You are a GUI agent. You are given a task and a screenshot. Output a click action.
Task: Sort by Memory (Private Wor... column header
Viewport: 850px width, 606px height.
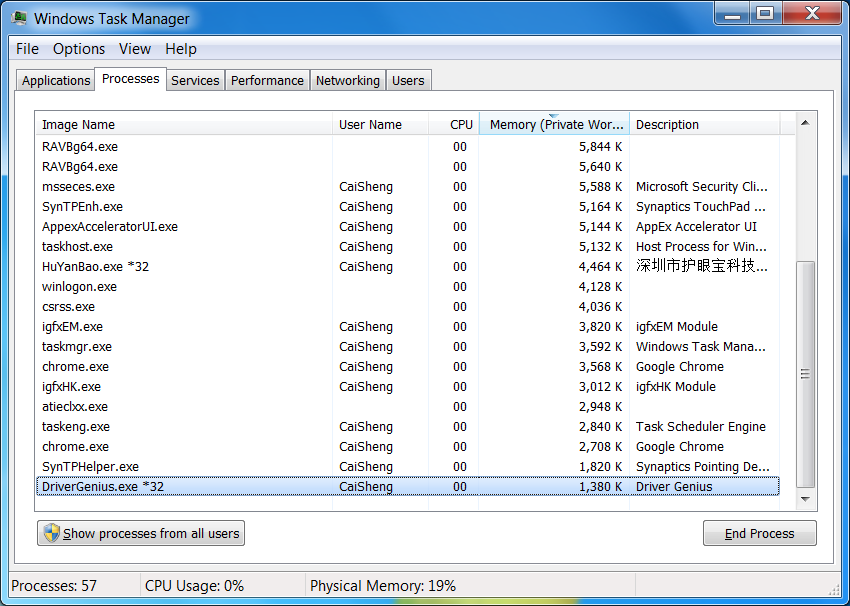554,124
